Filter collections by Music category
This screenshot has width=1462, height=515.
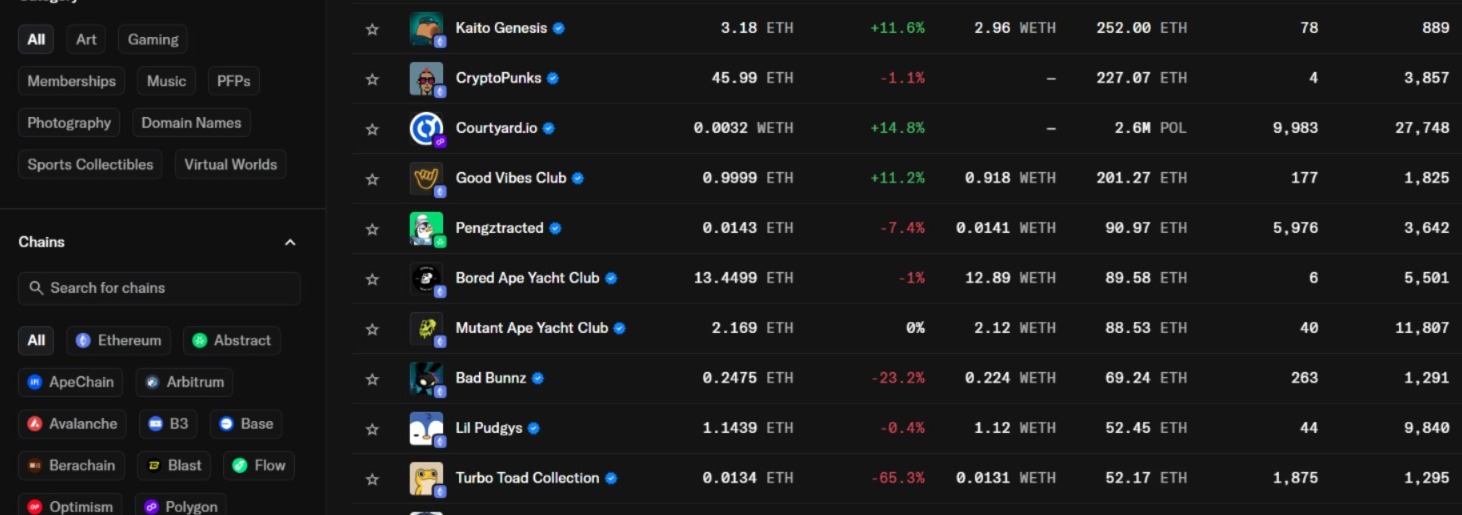(x=166, y=81)
